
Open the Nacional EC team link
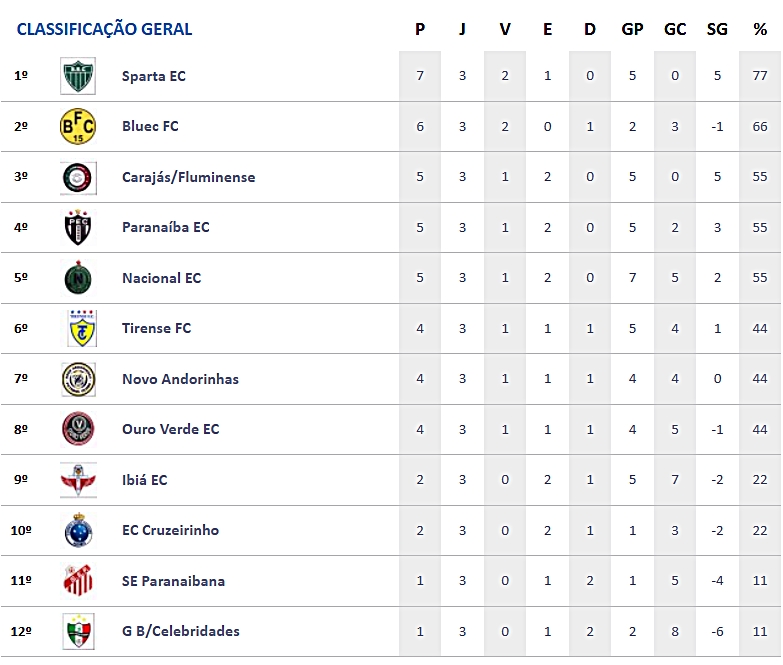pos(161,278)
